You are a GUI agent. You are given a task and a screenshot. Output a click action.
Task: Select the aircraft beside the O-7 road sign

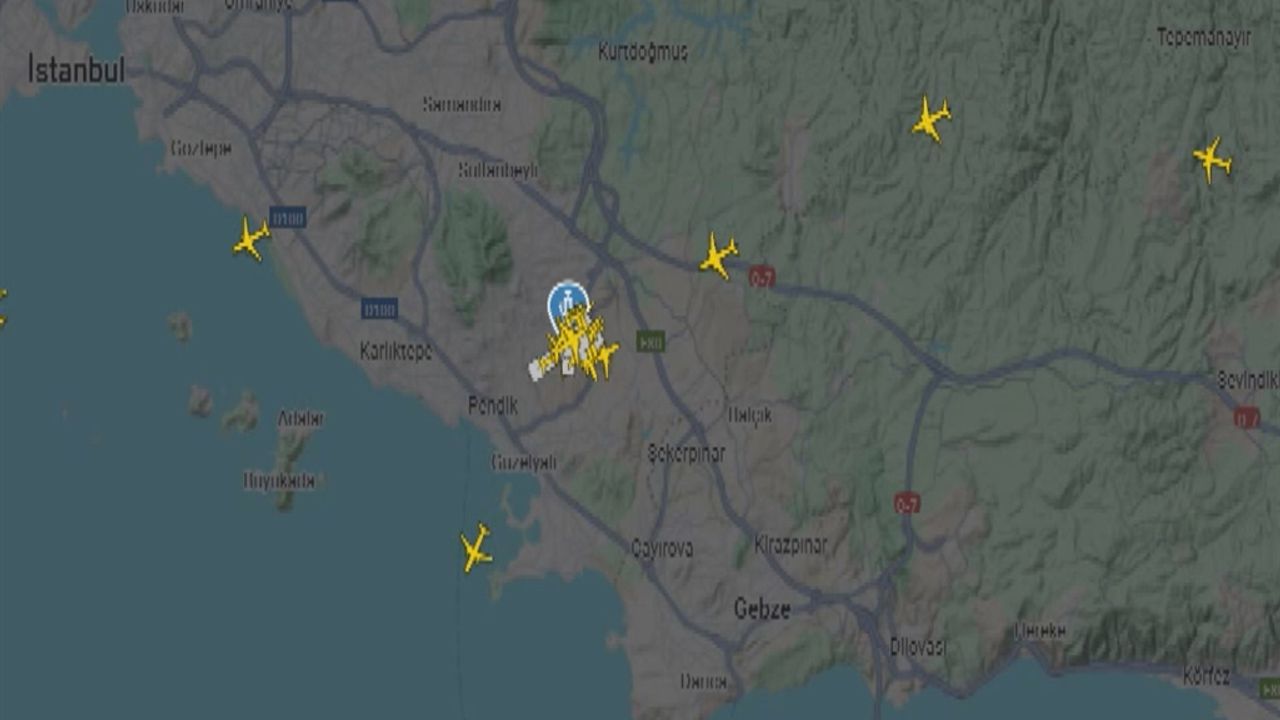click(x=718, y=255)
